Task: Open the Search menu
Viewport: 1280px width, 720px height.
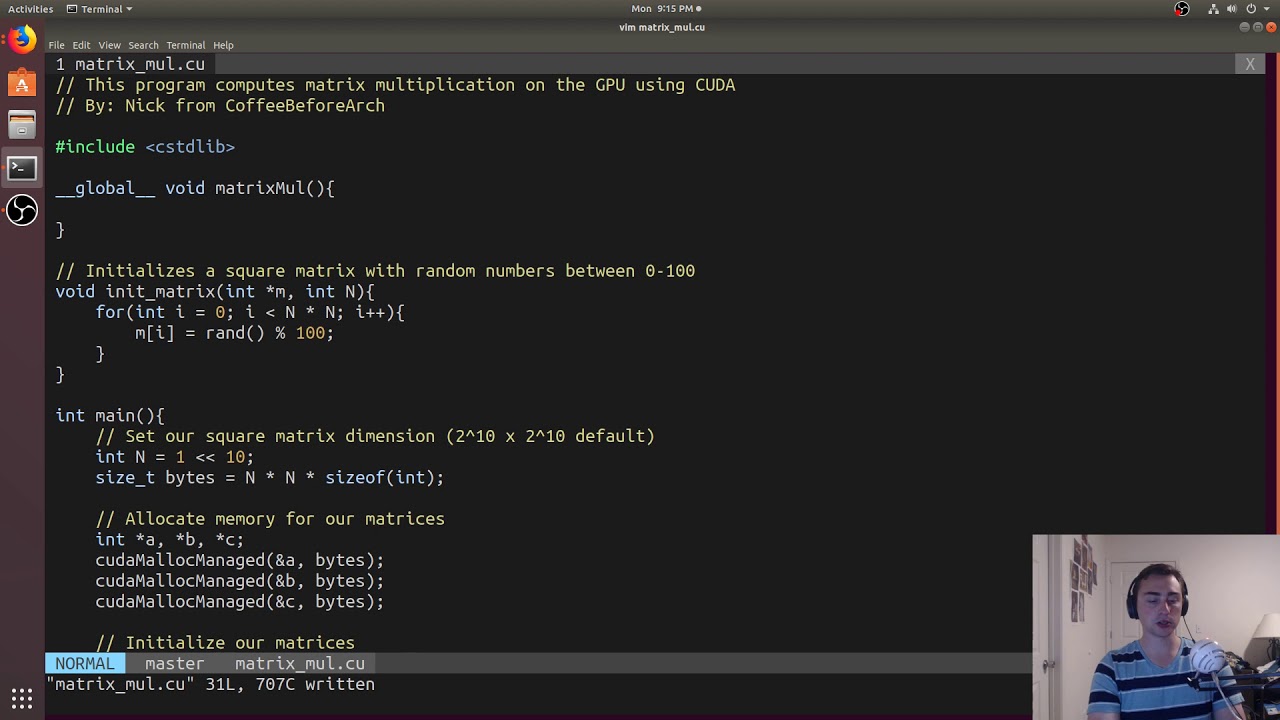Action: 143,45
